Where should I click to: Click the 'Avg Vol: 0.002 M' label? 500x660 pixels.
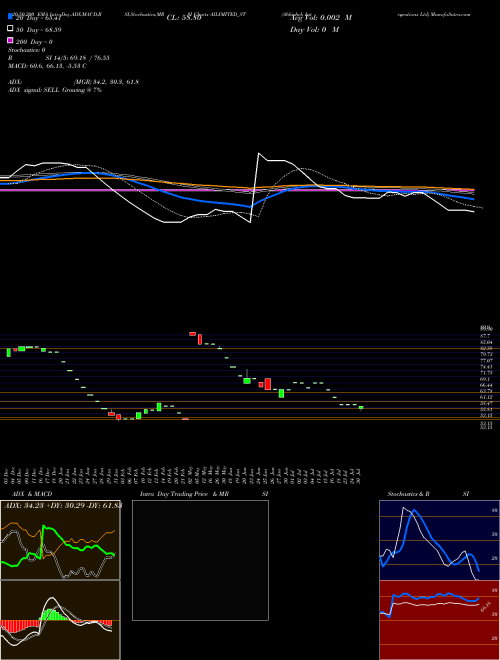pos(321,18)
